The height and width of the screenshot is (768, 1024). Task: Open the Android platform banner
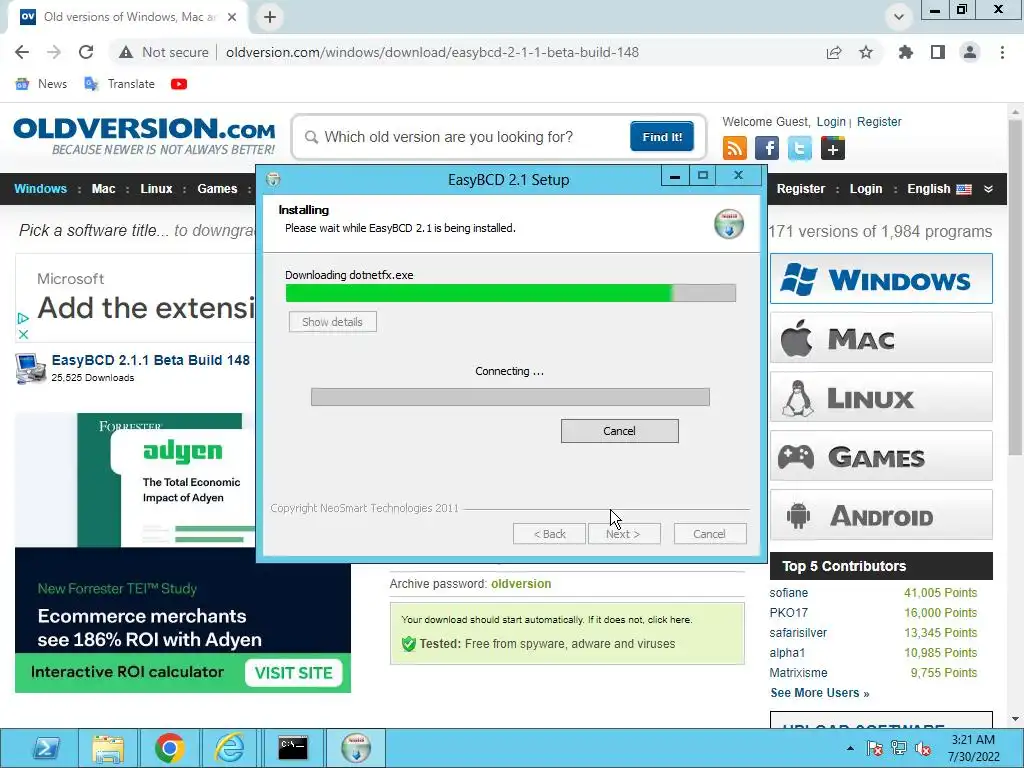pyautogui.click(x=881, y=515)
